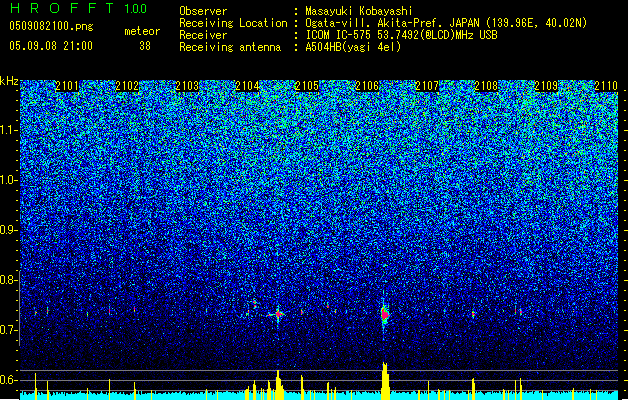The image size is (629, 400).
Task: Click the HROFFT 1.0.0 title text
Action: pos(78,8)
